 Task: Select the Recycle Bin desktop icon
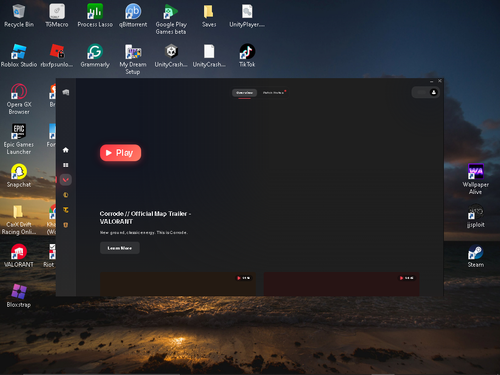pyautogui.click(x=19, y=16)
